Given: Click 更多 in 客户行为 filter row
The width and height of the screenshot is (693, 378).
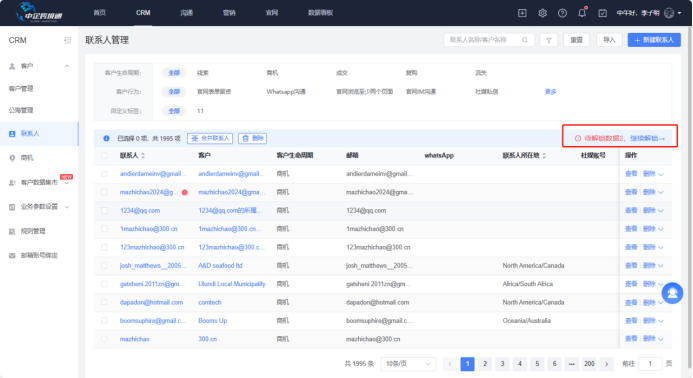Looking at the screenshot, I should point(551,92).
